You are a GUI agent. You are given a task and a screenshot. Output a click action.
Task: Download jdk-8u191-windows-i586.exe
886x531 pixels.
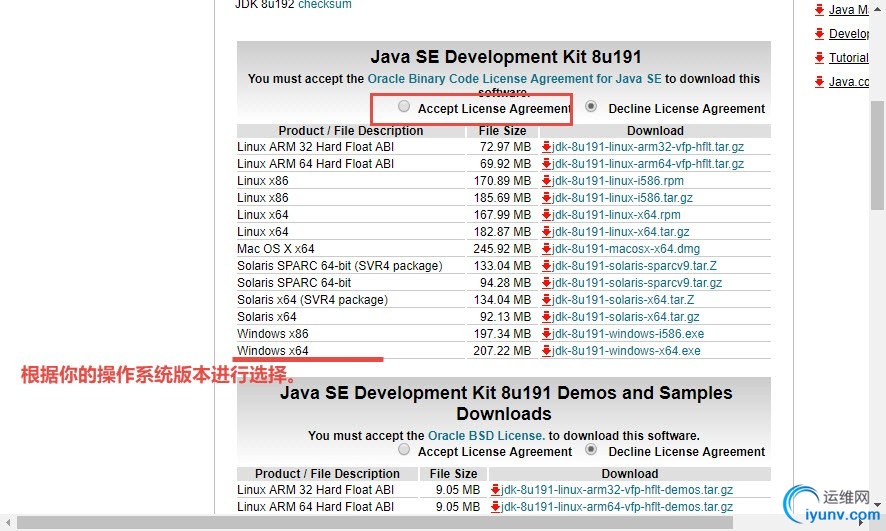628,333
